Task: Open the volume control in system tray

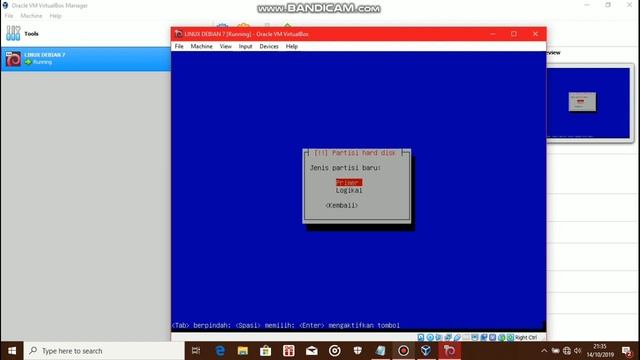Action: click(x=578, y=351)
